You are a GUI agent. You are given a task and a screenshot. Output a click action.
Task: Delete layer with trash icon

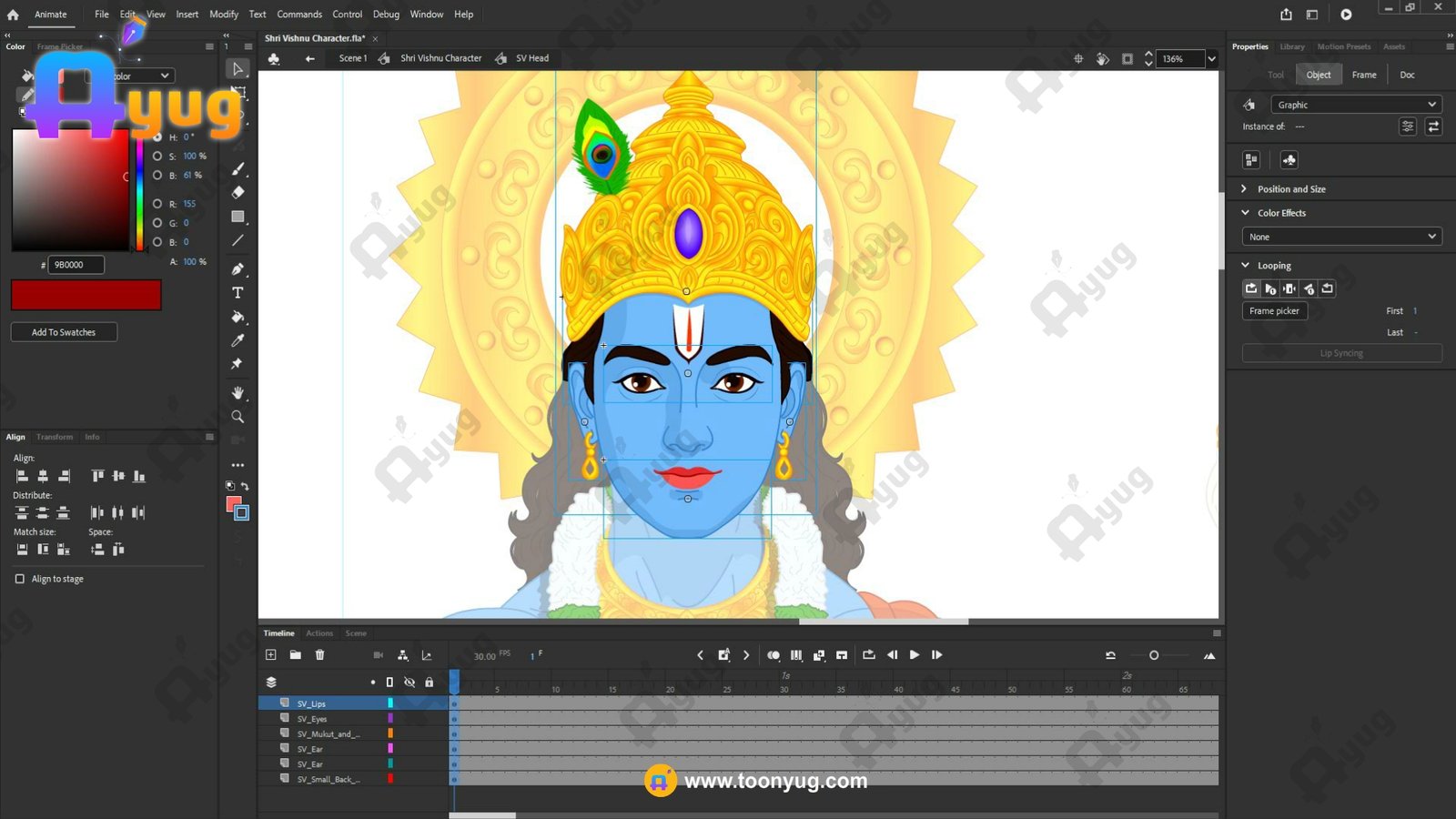tap(319, 655)
